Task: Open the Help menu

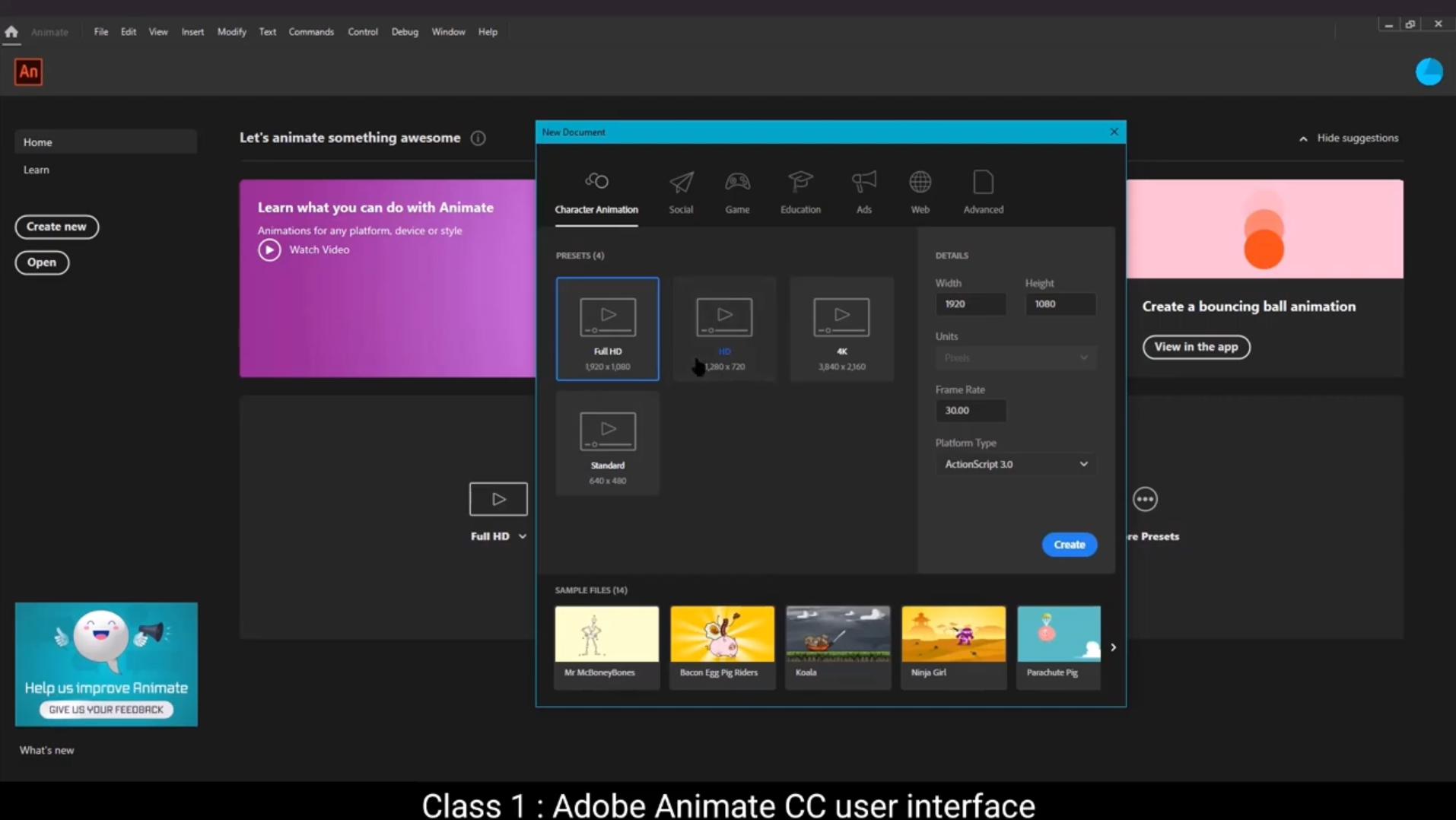Action: [487, 31]
